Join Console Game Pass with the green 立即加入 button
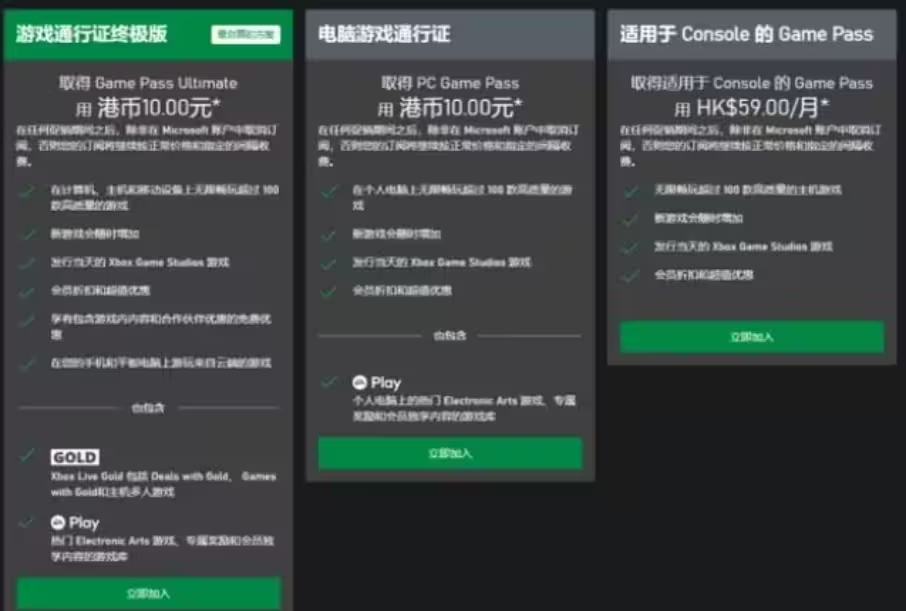 coord(752,336)
